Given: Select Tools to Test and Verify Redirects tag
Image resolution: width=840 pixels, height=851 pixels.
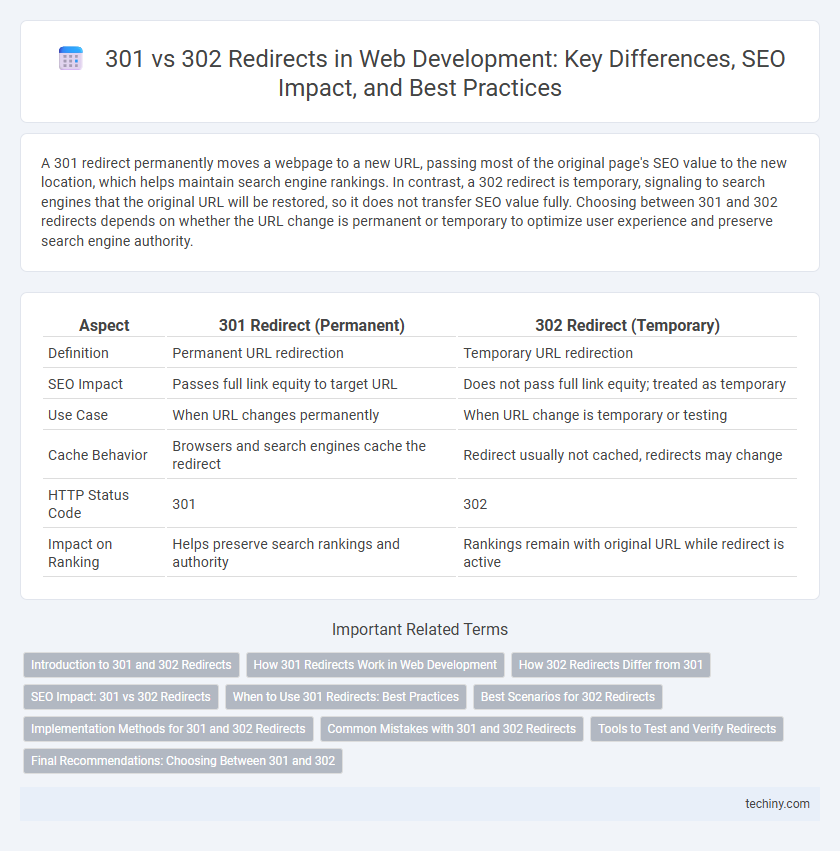Looking at the screenshot, I should tap(687, 729).
